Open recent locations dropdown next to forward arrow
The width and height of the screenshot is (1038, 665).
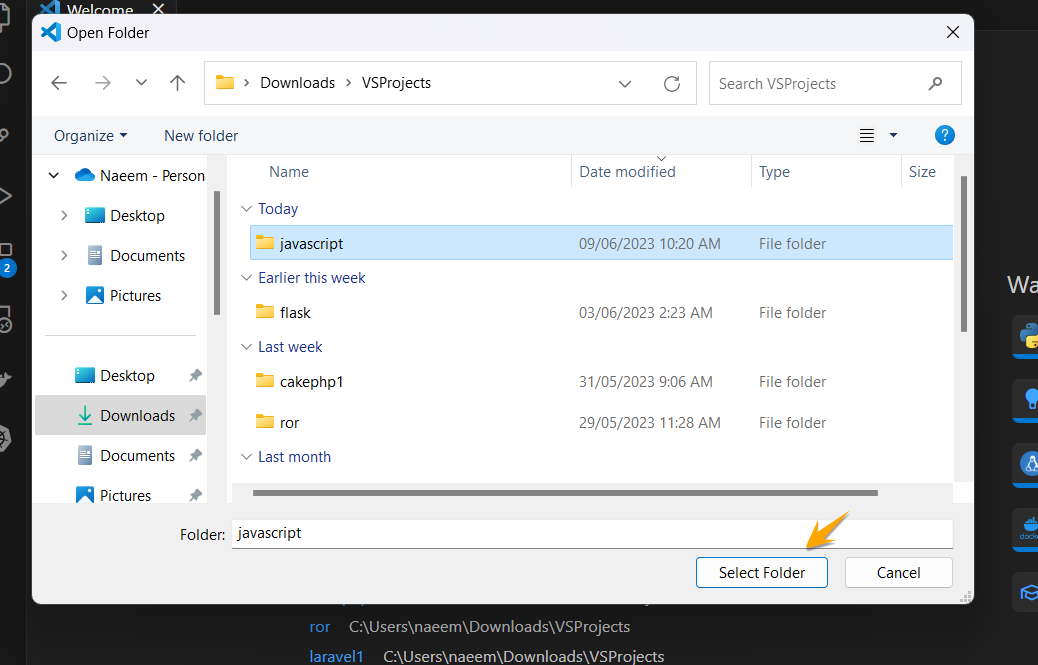pyautogui.click(x=141, y=83)
